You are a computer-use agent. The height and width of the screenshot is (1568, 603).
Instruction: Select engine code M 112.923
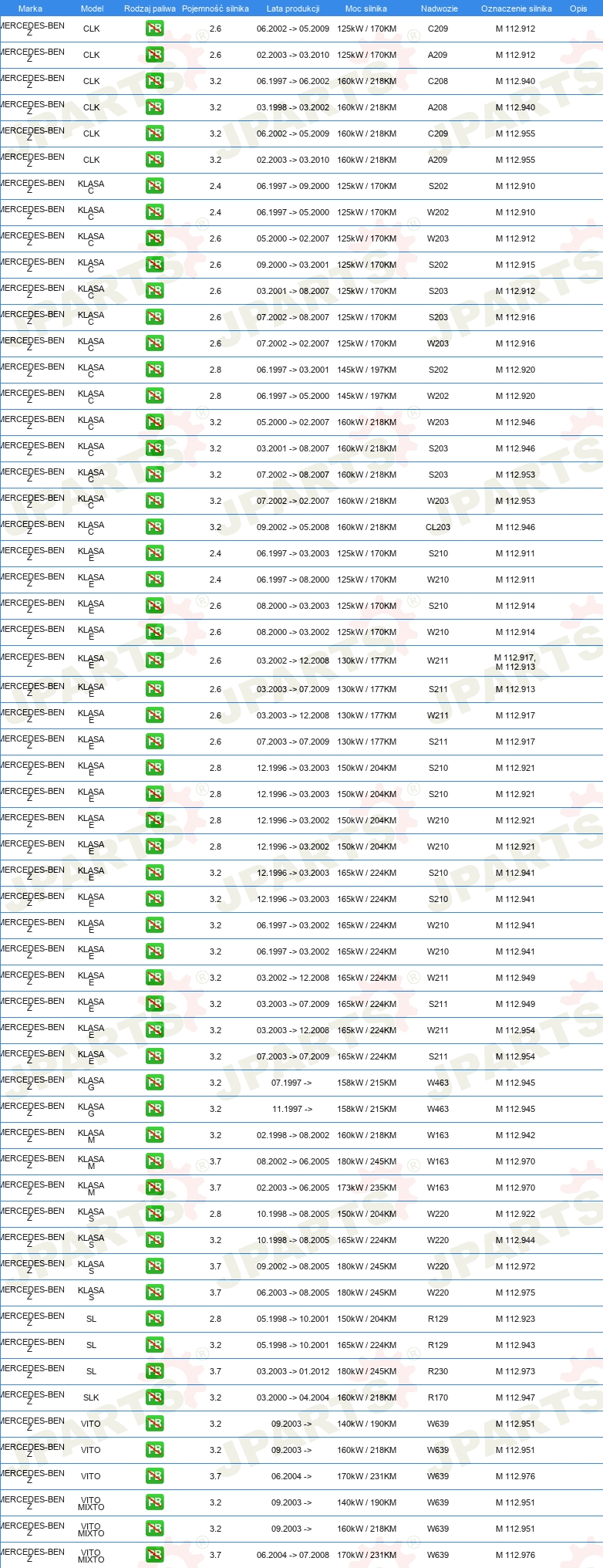point(515,1319)
